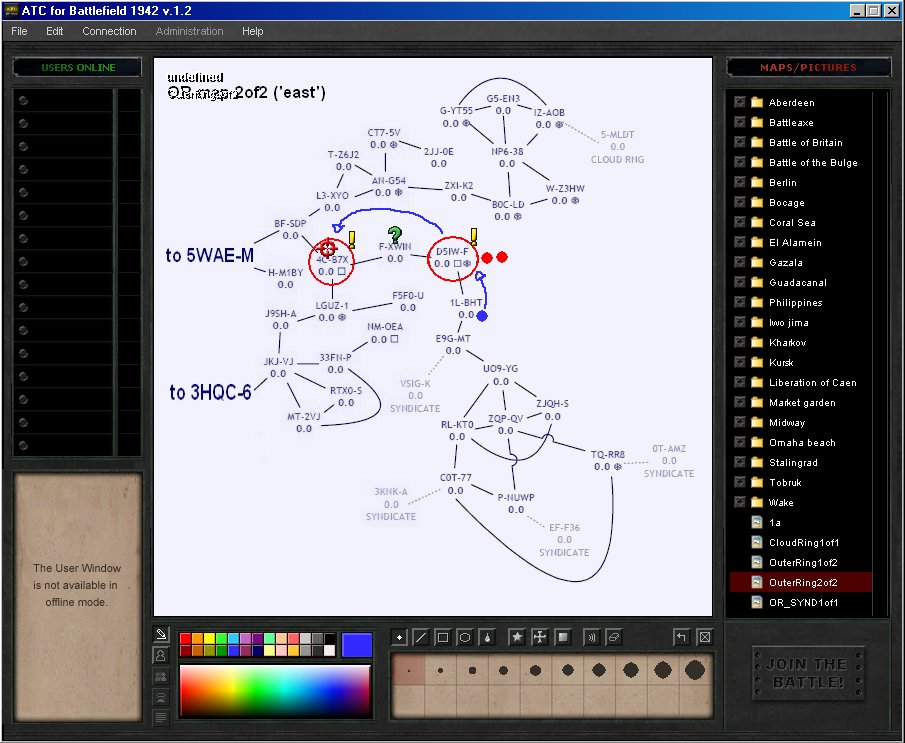Open the OuterRing1of2 map

tap(803, 562)
